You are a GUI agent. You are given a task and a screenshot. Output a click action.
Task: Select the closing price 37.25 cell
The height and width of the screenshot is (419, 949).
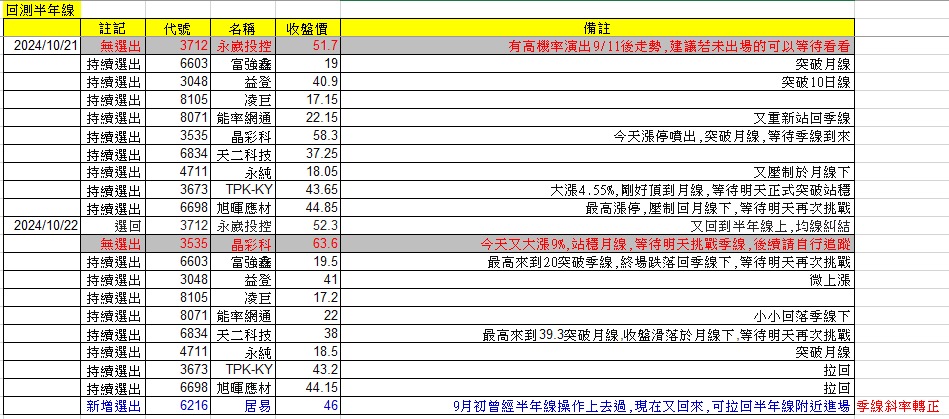(x=308, y=154)
